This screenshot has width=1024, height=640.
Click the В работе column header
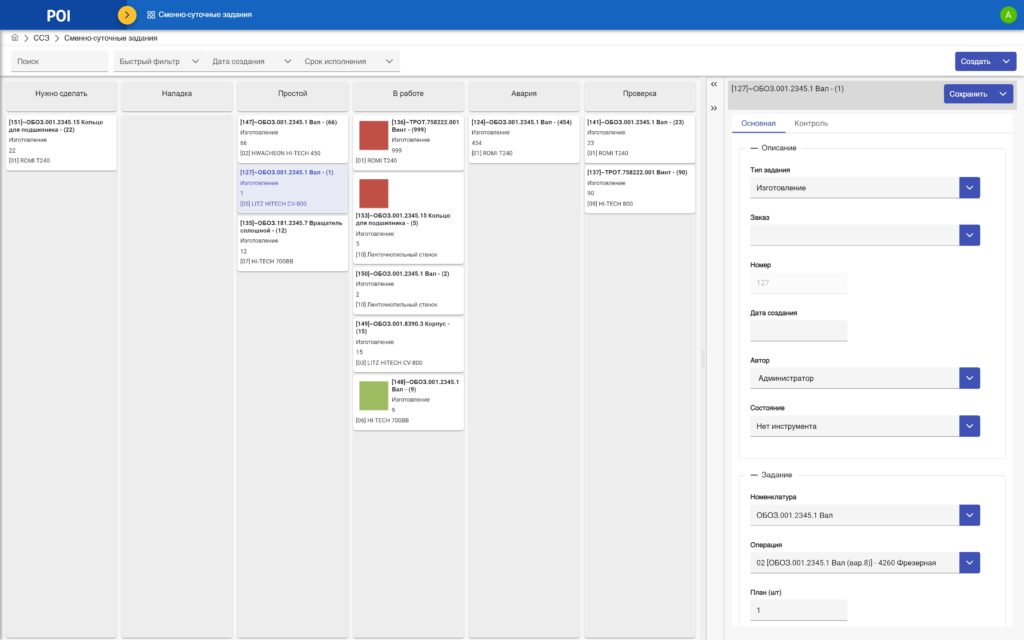[x=408, y=94]
